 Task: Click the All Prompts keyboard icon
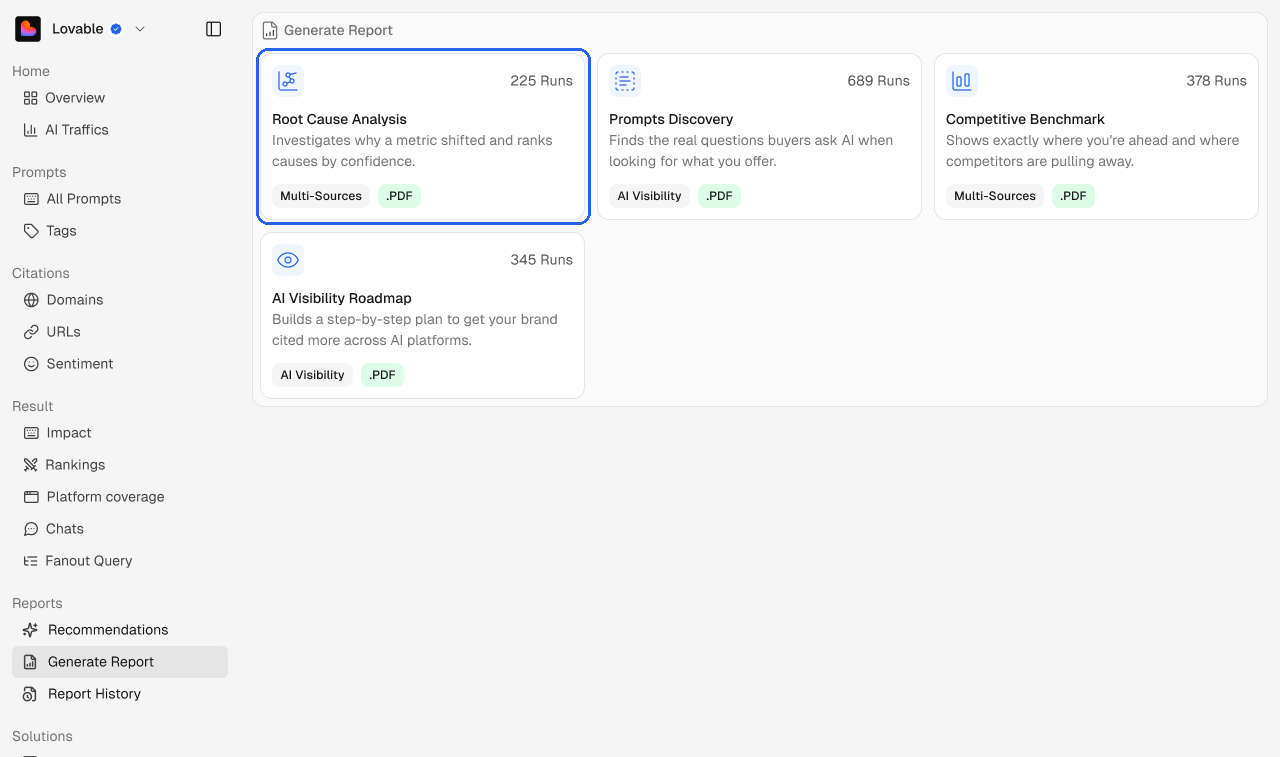tap(31, 199)
